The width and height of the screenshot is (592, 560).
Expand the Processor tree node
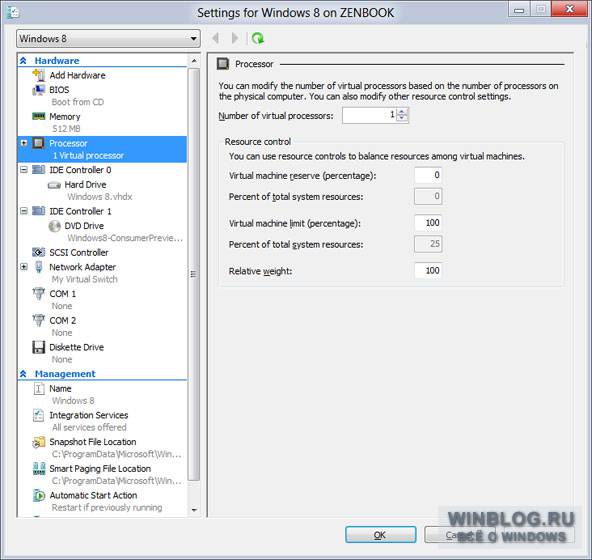(24, 143)
